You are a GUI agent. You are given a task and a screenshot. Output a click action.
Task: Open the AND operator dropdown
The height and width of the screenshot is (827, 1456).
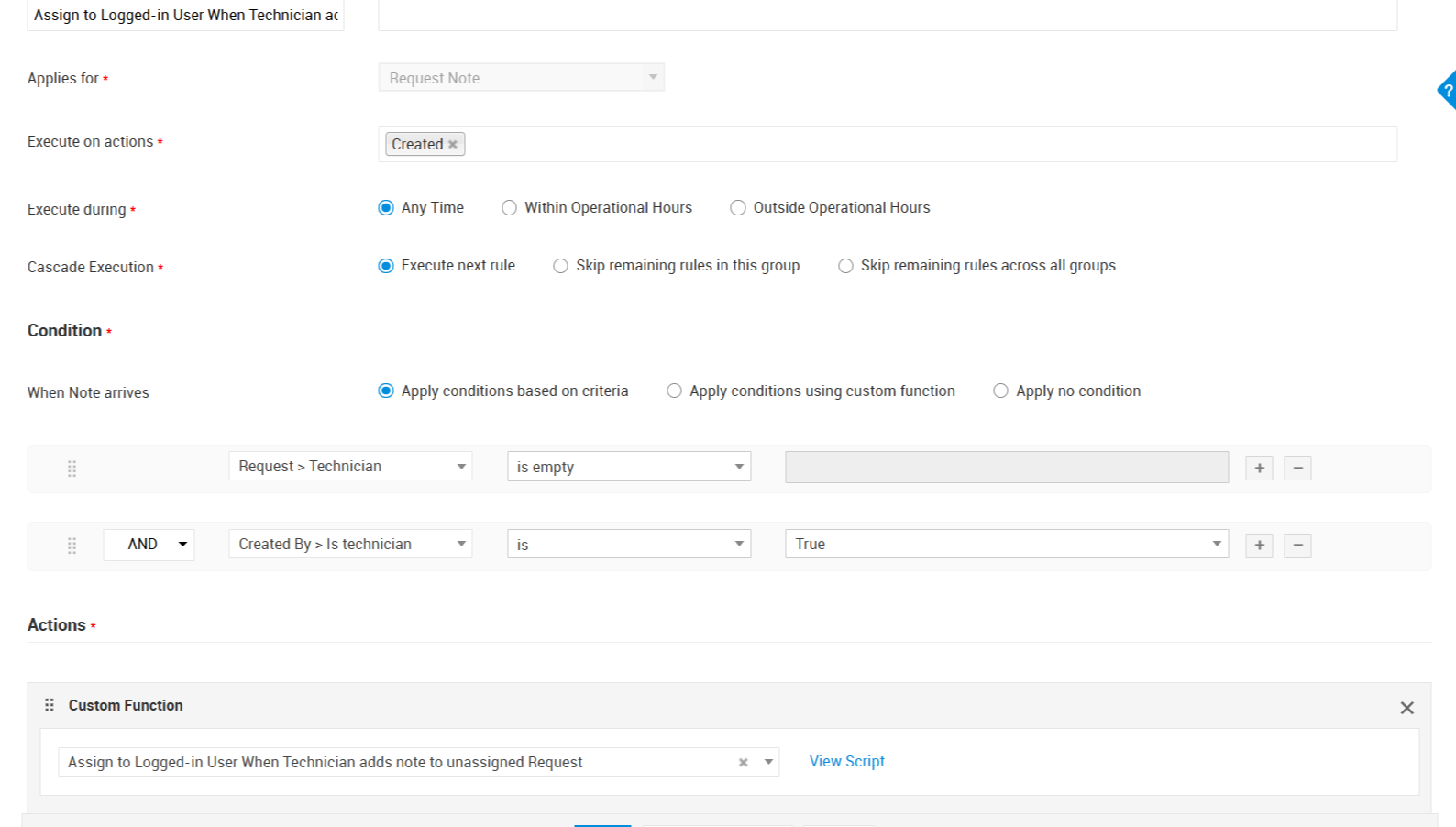point(149,545)
